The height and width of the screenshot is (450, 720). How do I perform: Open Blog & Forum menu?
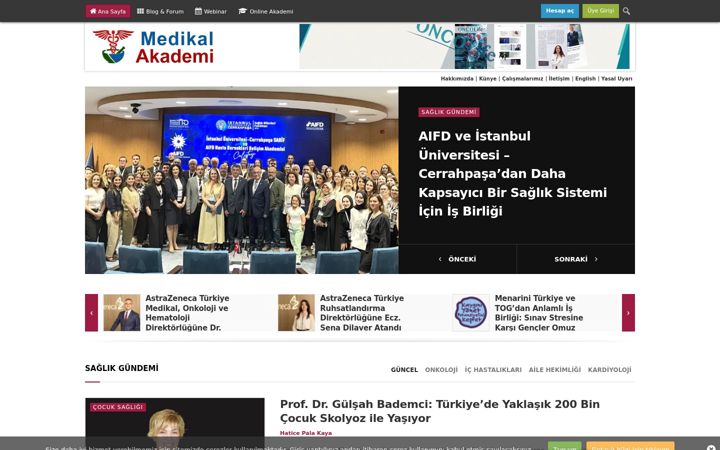tap(160, 11)
